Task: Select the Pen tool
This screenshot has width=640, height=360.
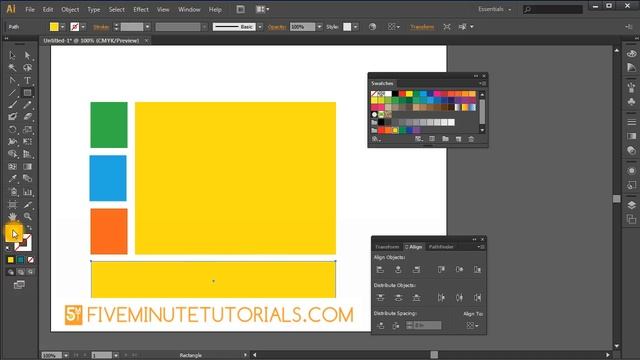Action: click(x=12, y=80)
